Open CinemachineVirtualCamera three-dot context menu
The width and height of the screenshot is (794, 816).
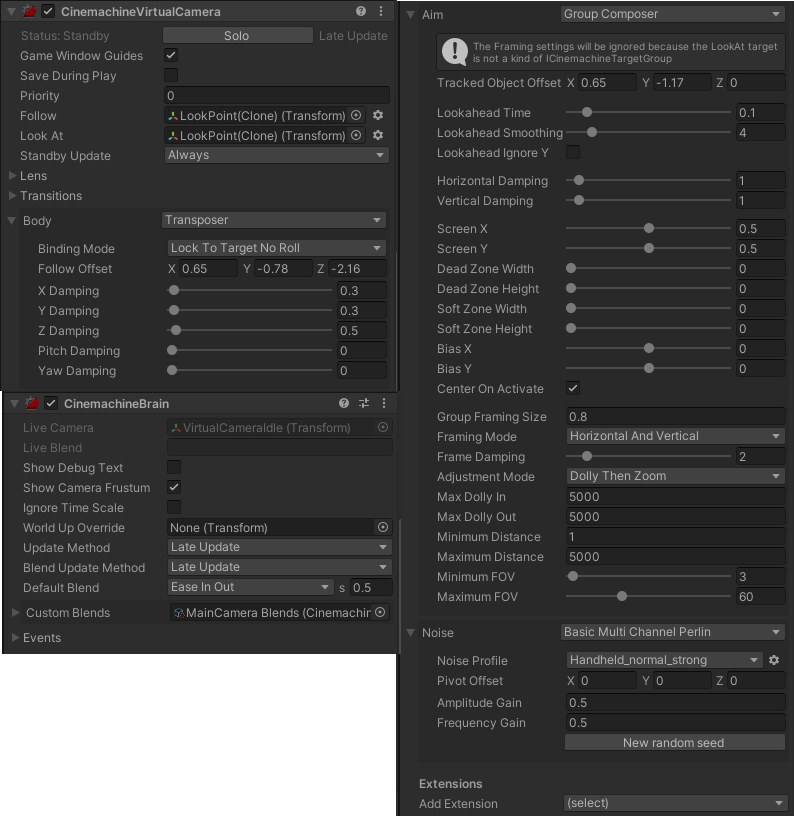[381, 11]
